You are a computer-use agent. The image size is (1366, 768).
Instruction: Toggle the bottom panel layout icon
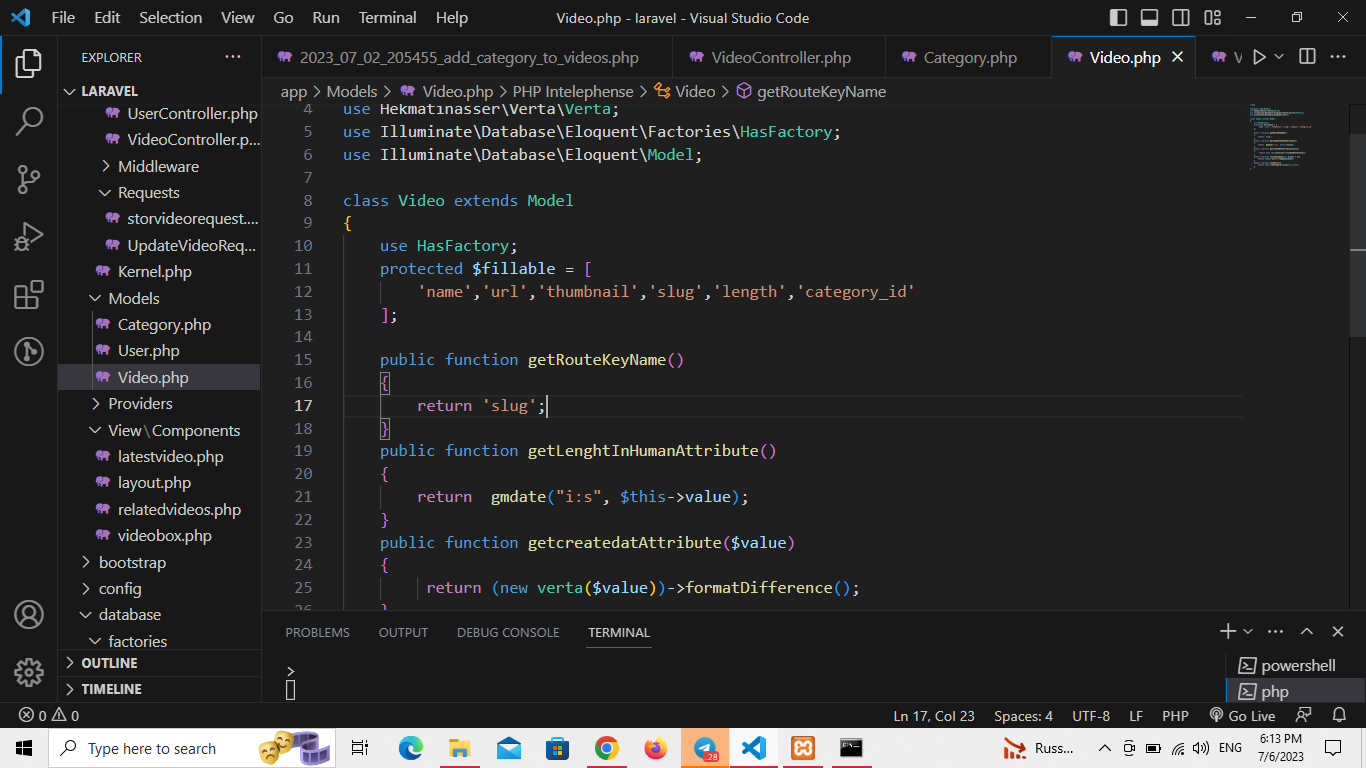[x=1150, y=18]
